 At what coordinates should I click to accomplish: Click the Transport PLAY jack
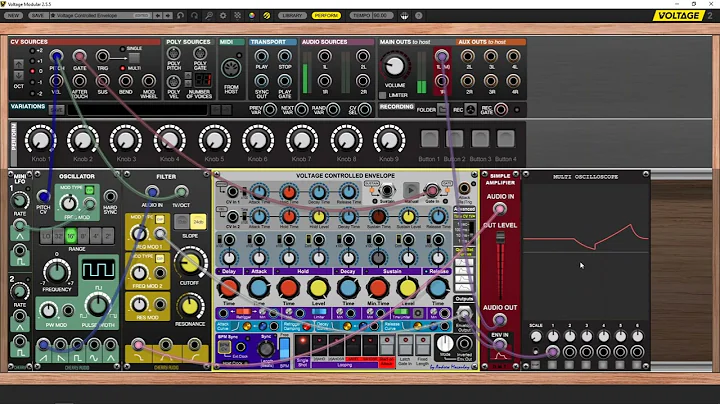pyautogui.click(x=261, y=56)
